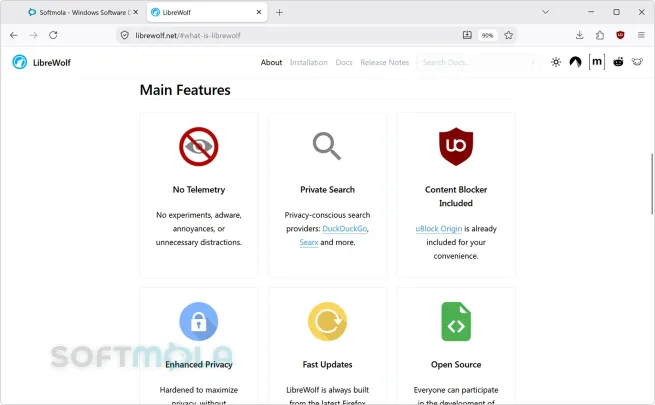The width and height of the screenshot is (655, 405).
Task: Close the LibreWolf tab
Action: pos(259,13)
